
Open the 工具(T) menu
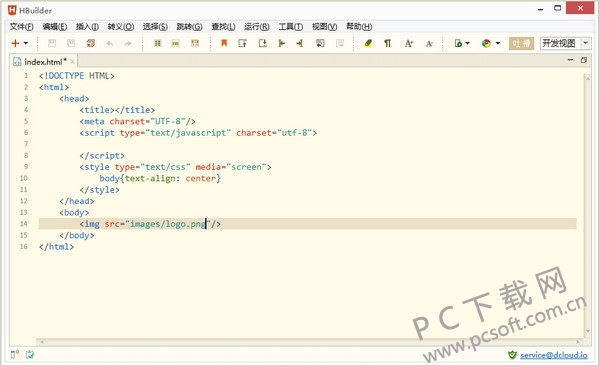(291, 26)
